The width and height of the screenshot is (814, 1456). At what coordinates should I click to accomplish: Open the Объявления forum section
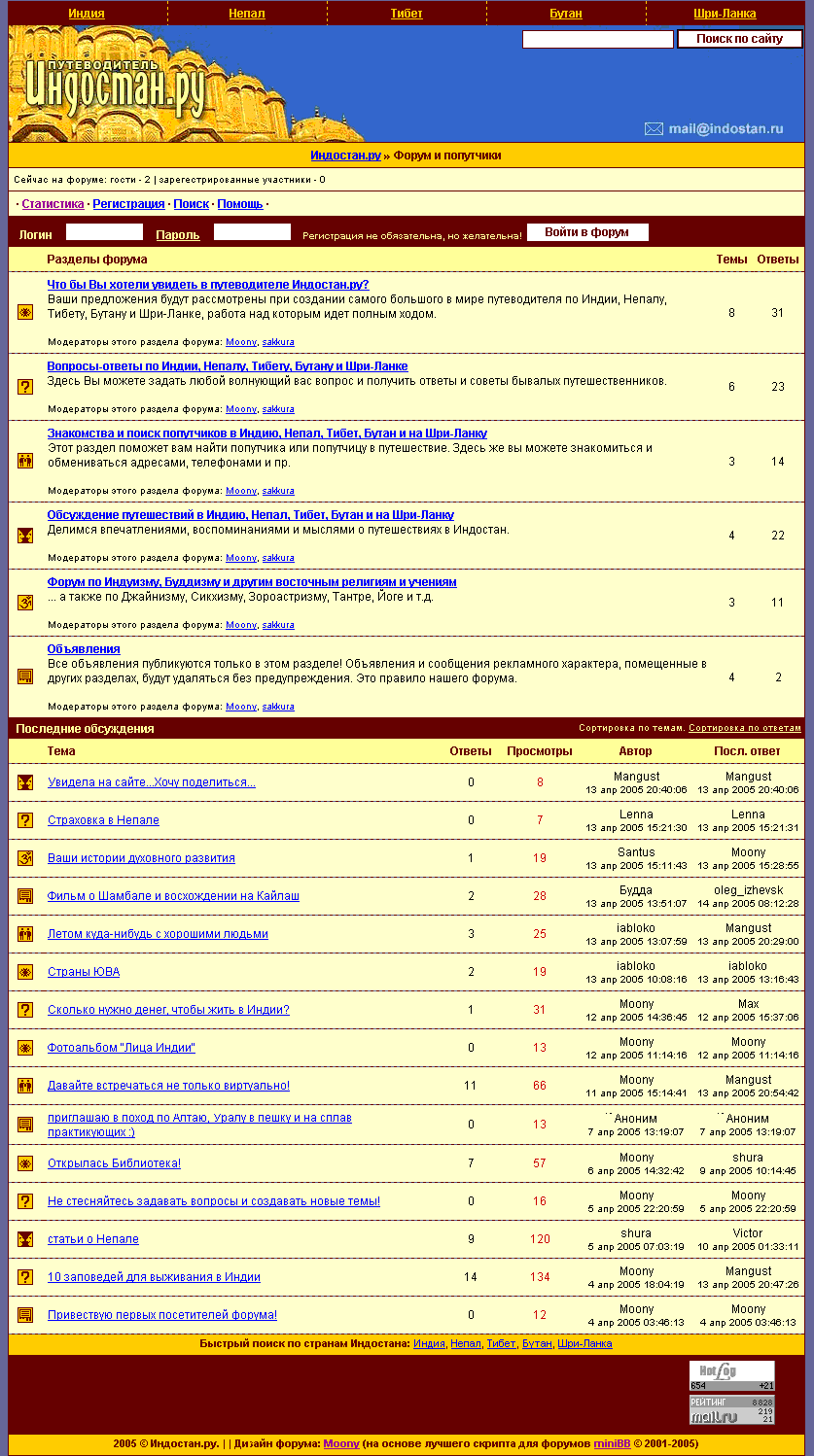(x=84, y=649)
